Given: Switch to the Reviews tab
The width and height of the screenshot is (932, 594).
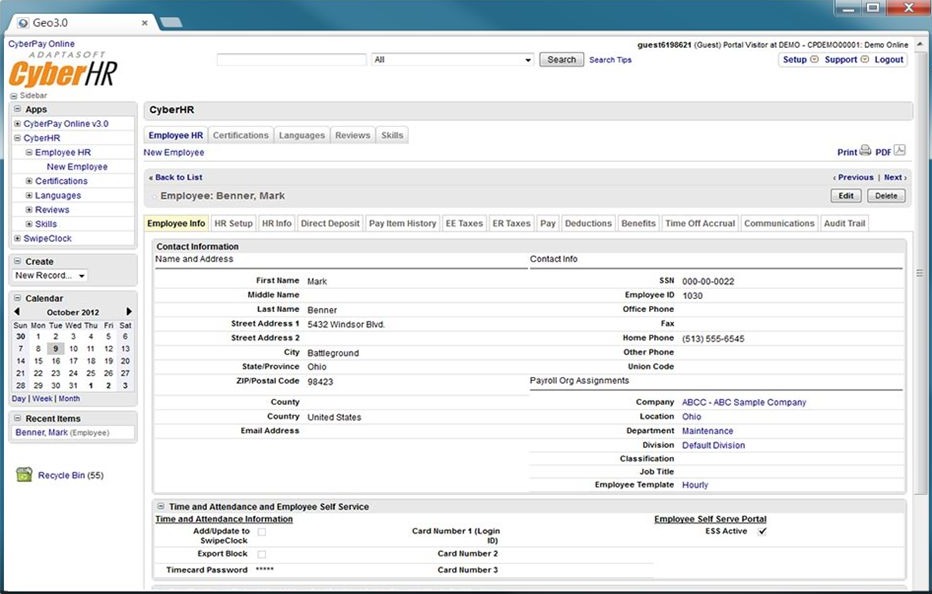Looking at the screenshot, I should pos(352,136).
